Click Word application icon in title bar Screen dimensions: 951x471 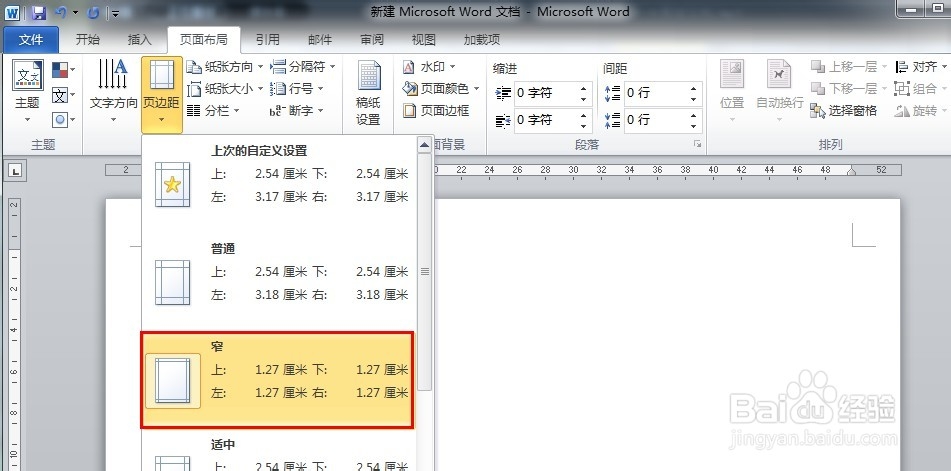pos(13,12)
